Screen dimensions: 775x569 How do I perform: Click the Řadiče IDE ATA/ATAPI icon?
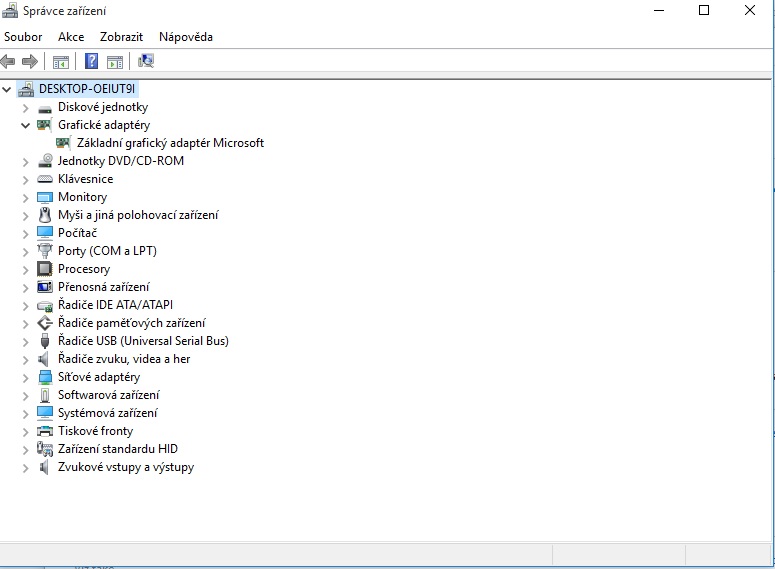point(45,306)
